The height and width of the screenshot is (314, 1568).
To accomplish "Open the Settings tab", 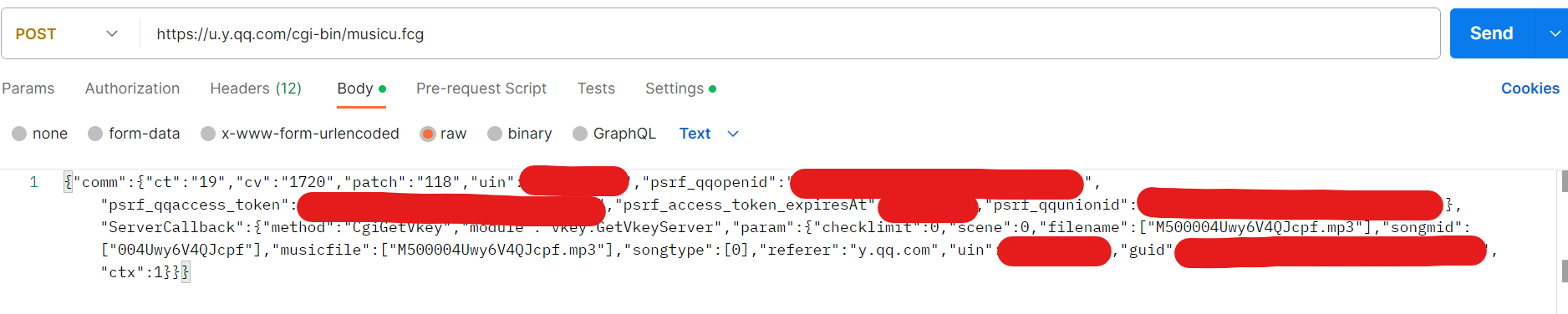I will [x=680, y=89].
